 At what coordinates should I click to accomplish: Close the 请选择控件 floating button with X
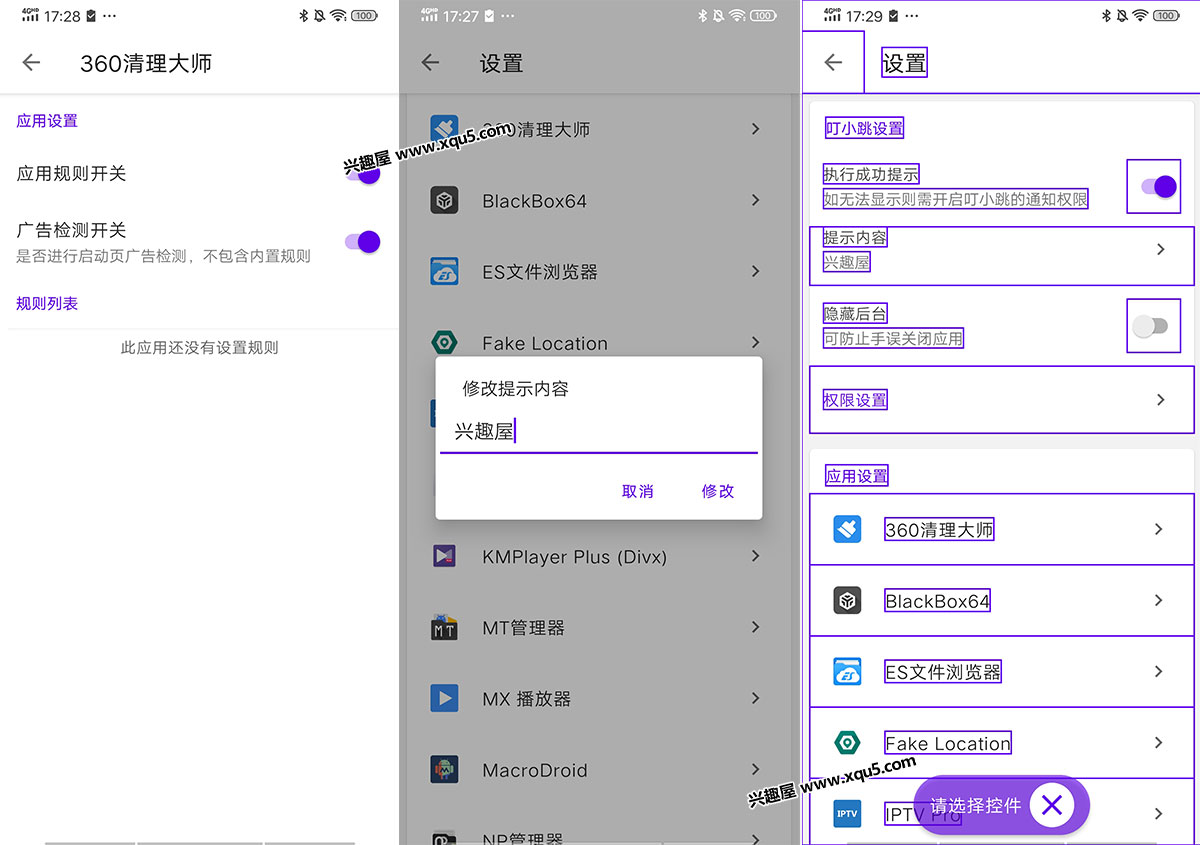pos(1051,805)
